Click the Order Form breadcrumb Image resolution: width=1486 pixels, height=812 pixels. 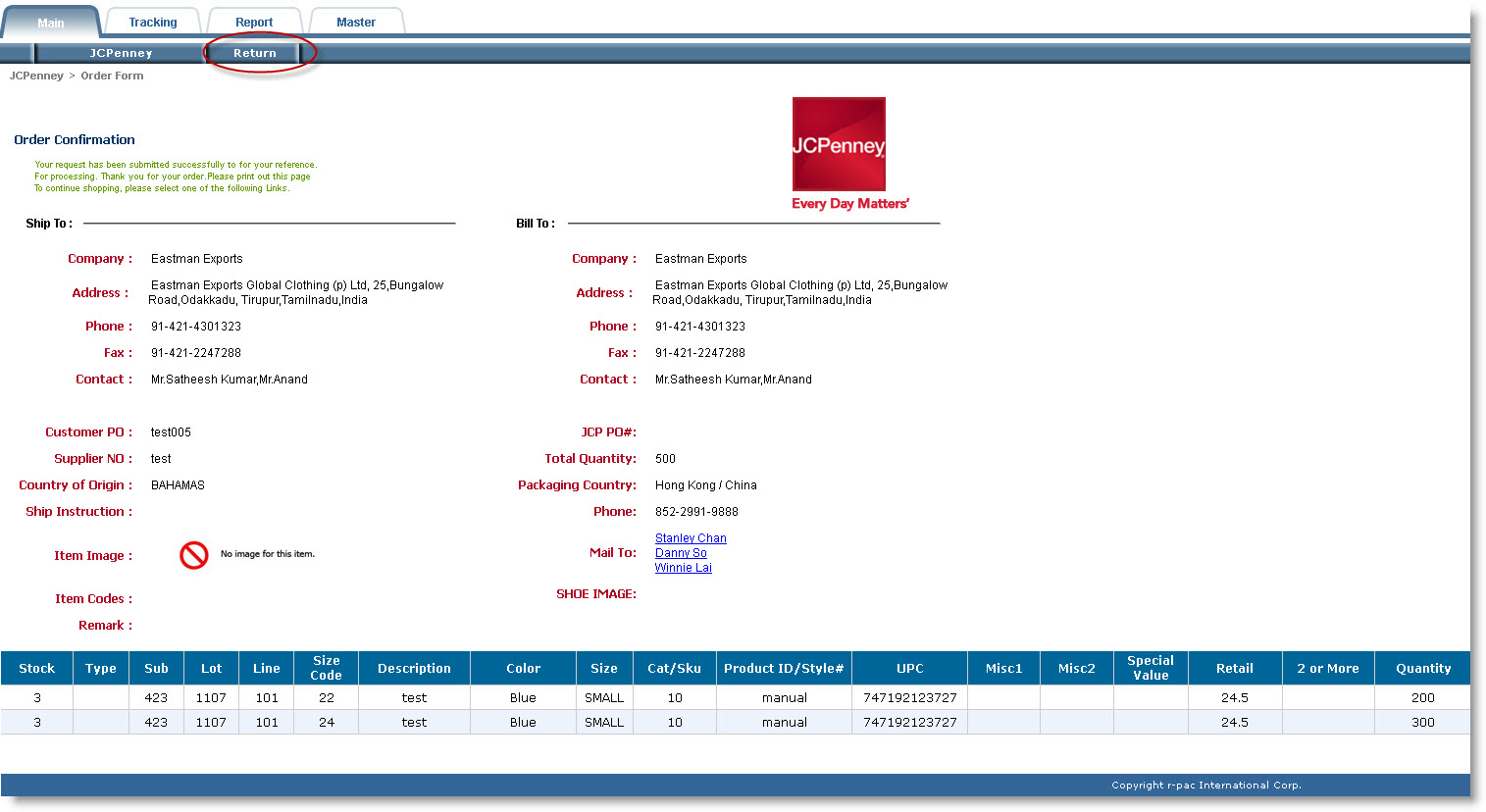pyautogui.click(x=112, y=76)
